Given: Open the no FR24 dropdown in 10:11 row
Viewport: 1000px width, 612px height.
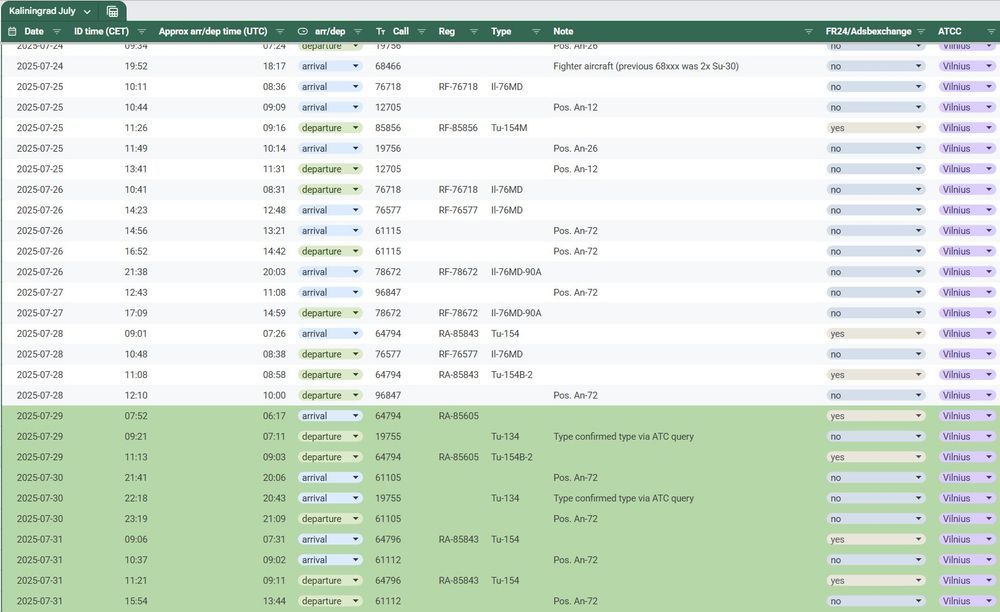Looking at the screenshot, I should click(x=876, y=87).
